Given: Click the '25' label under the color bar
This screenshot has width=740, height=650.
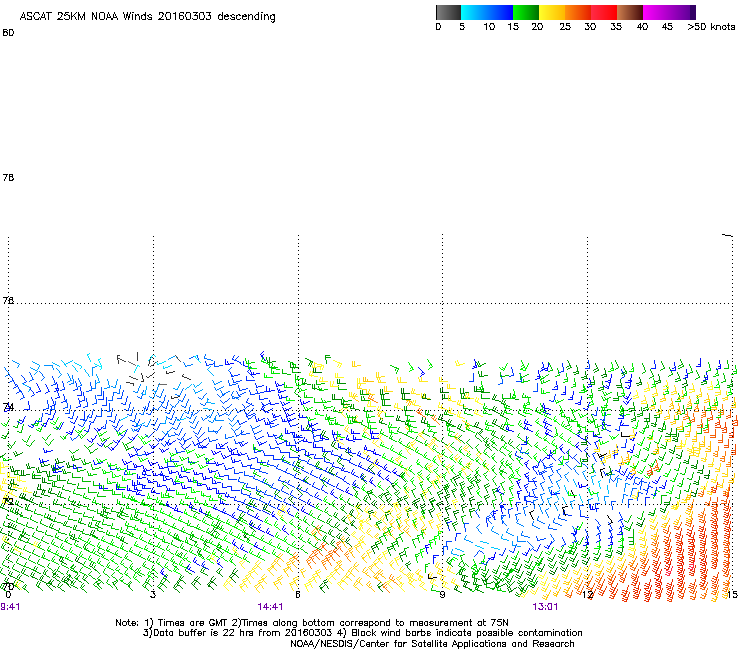Looking at the screenshot, I should pos(565,27).
